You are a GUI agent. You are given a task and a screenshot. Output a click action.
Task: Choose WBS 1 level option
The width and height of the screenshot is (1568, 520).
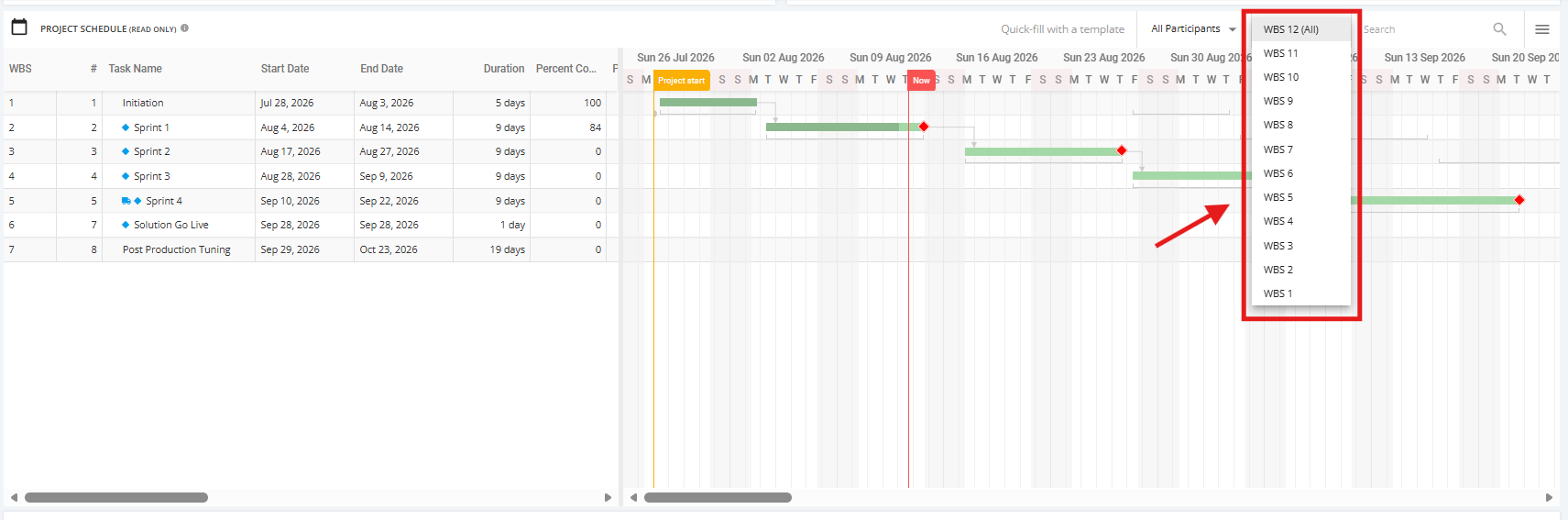(1301, 293)
